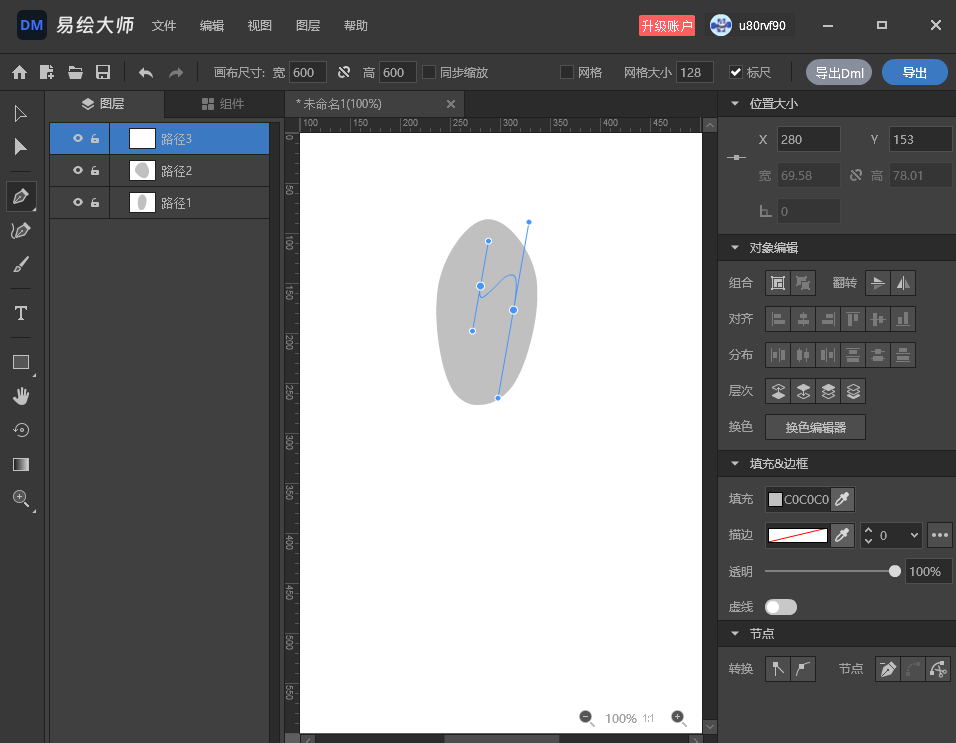Toggle the 虚线 dashed line switch
The width and height of the screenshot is (956, 743).
781,607
